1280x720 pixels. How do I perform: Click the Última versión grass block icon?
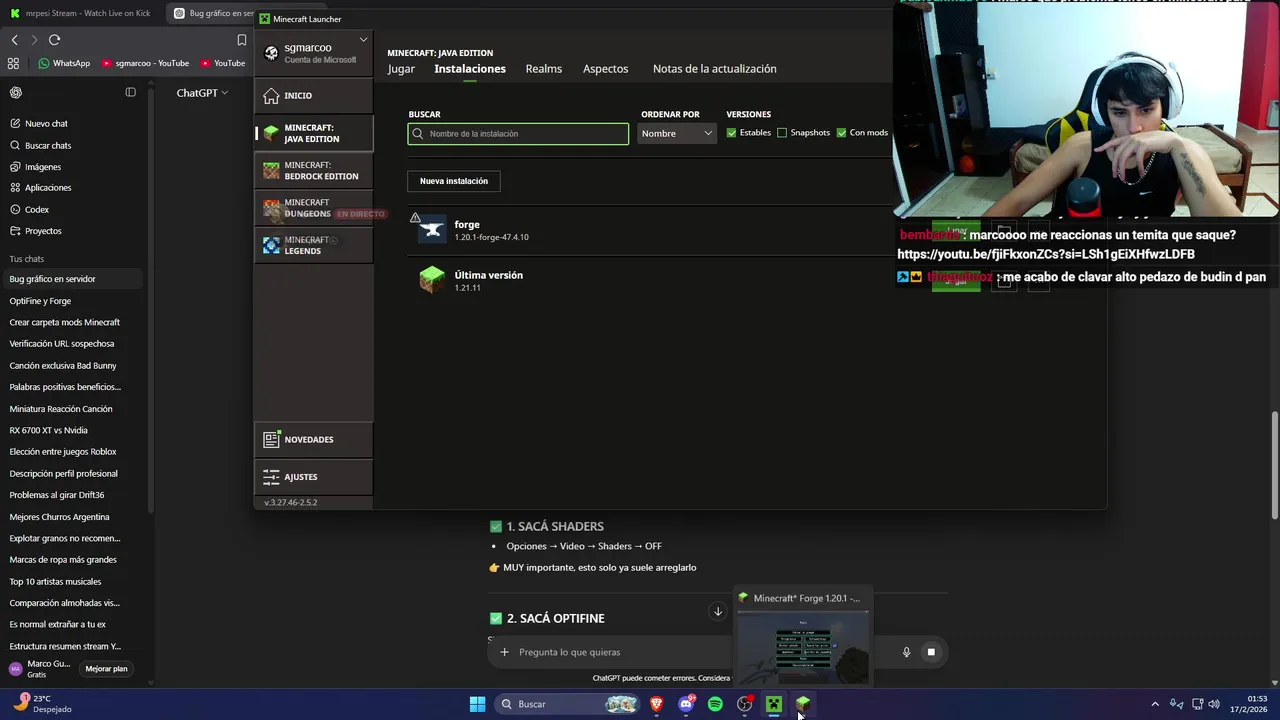[x=432, y=280]
